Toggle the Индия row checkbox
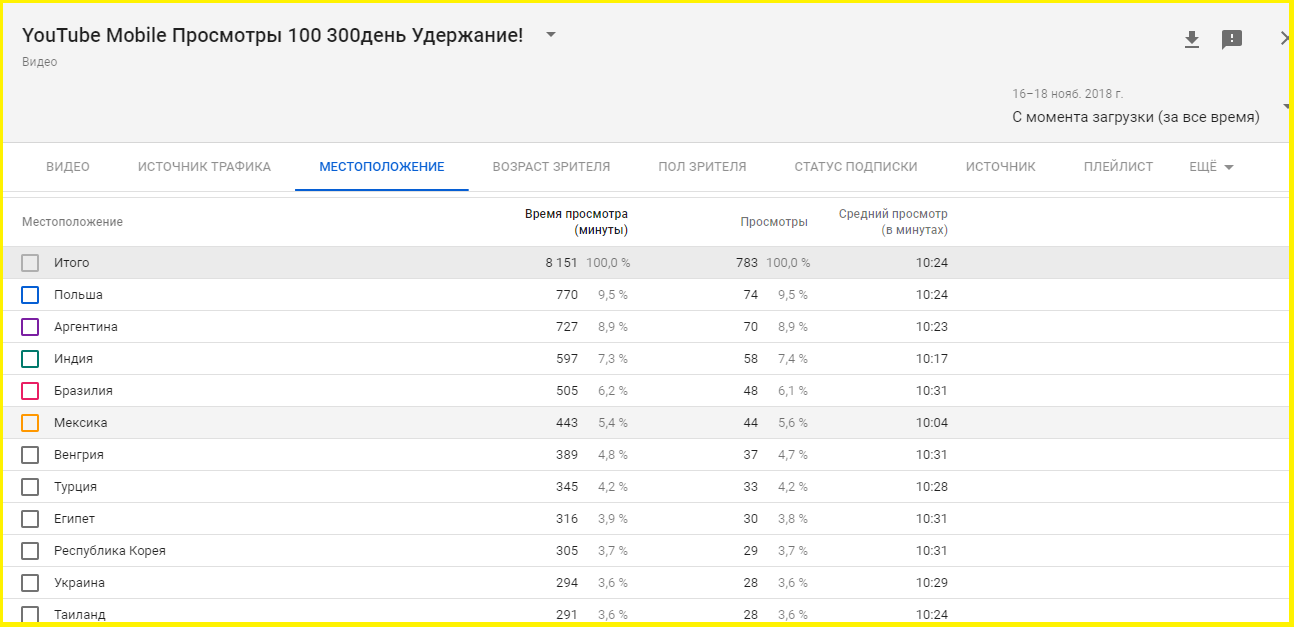Viewport: 1294px width, 627px height. 30,359
